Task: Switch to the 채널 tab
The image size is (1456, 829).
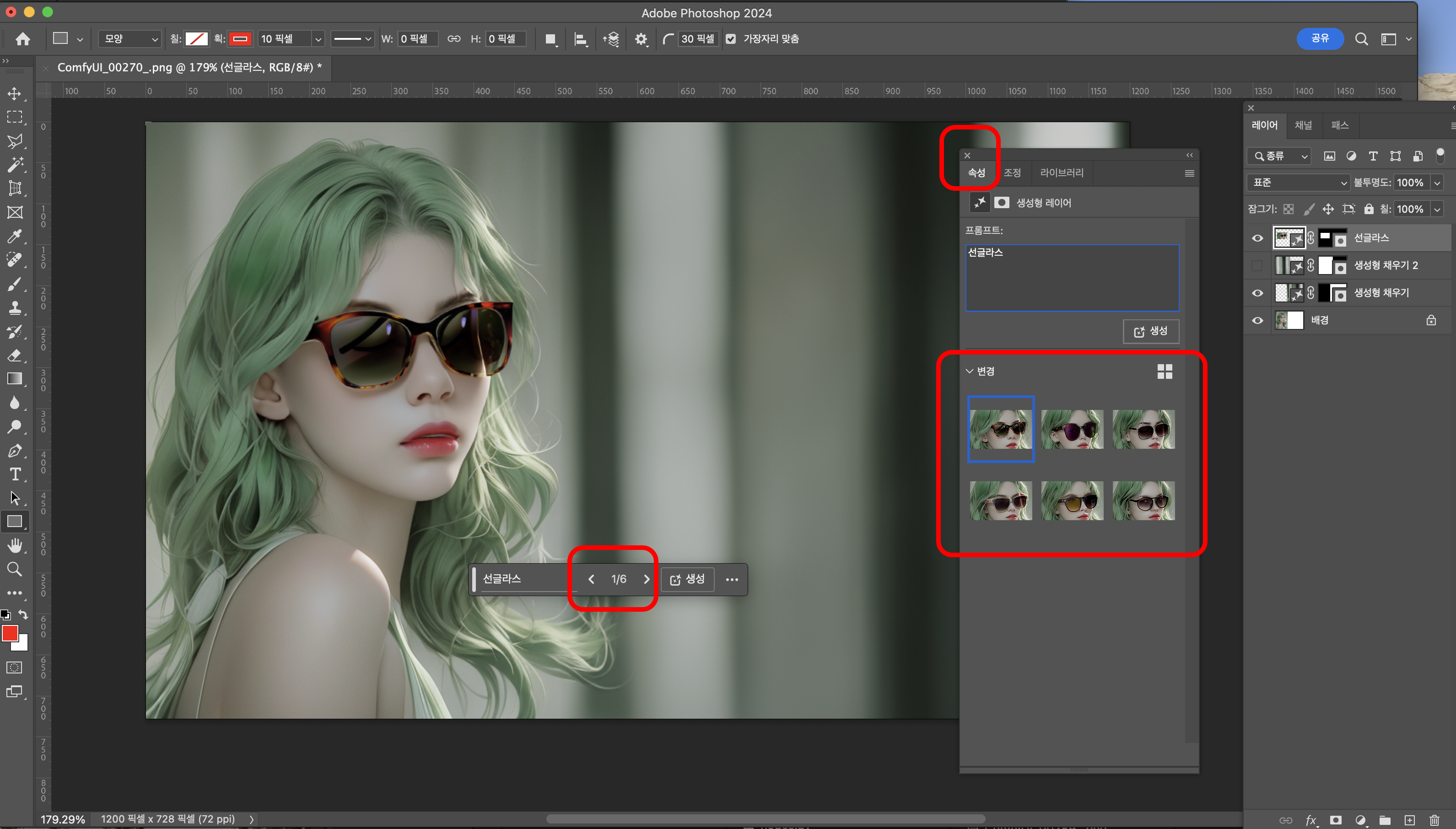Action: coord(1303,125)
